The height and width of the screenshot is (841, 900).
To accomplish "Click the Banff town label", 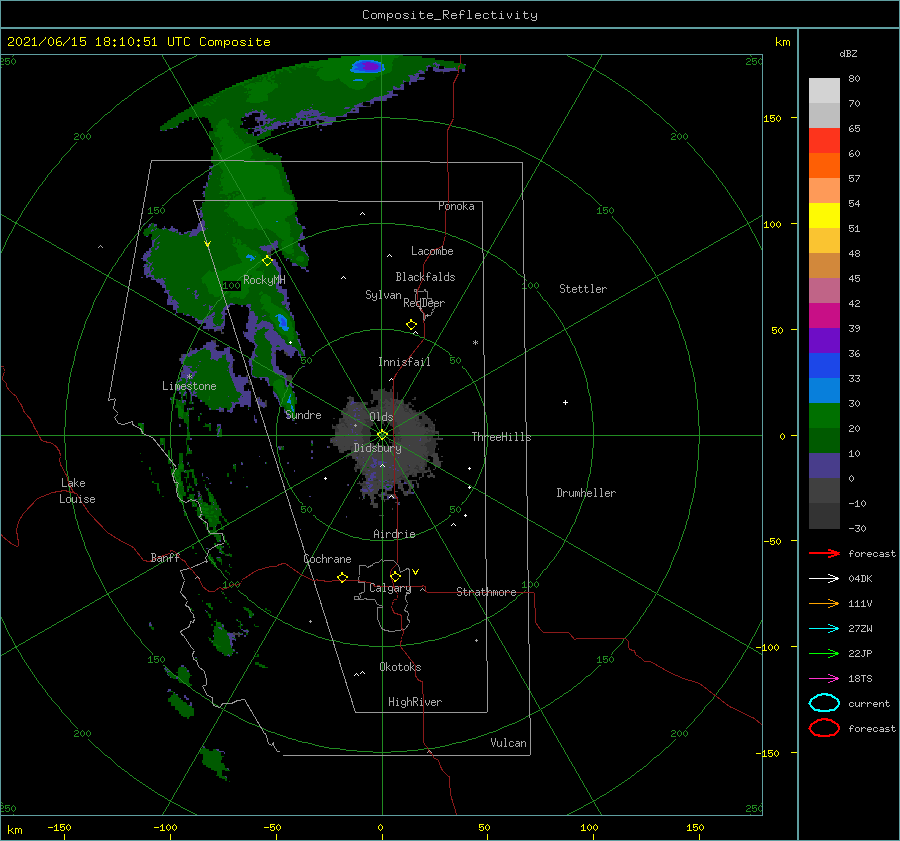I will (x=165, y=558).
